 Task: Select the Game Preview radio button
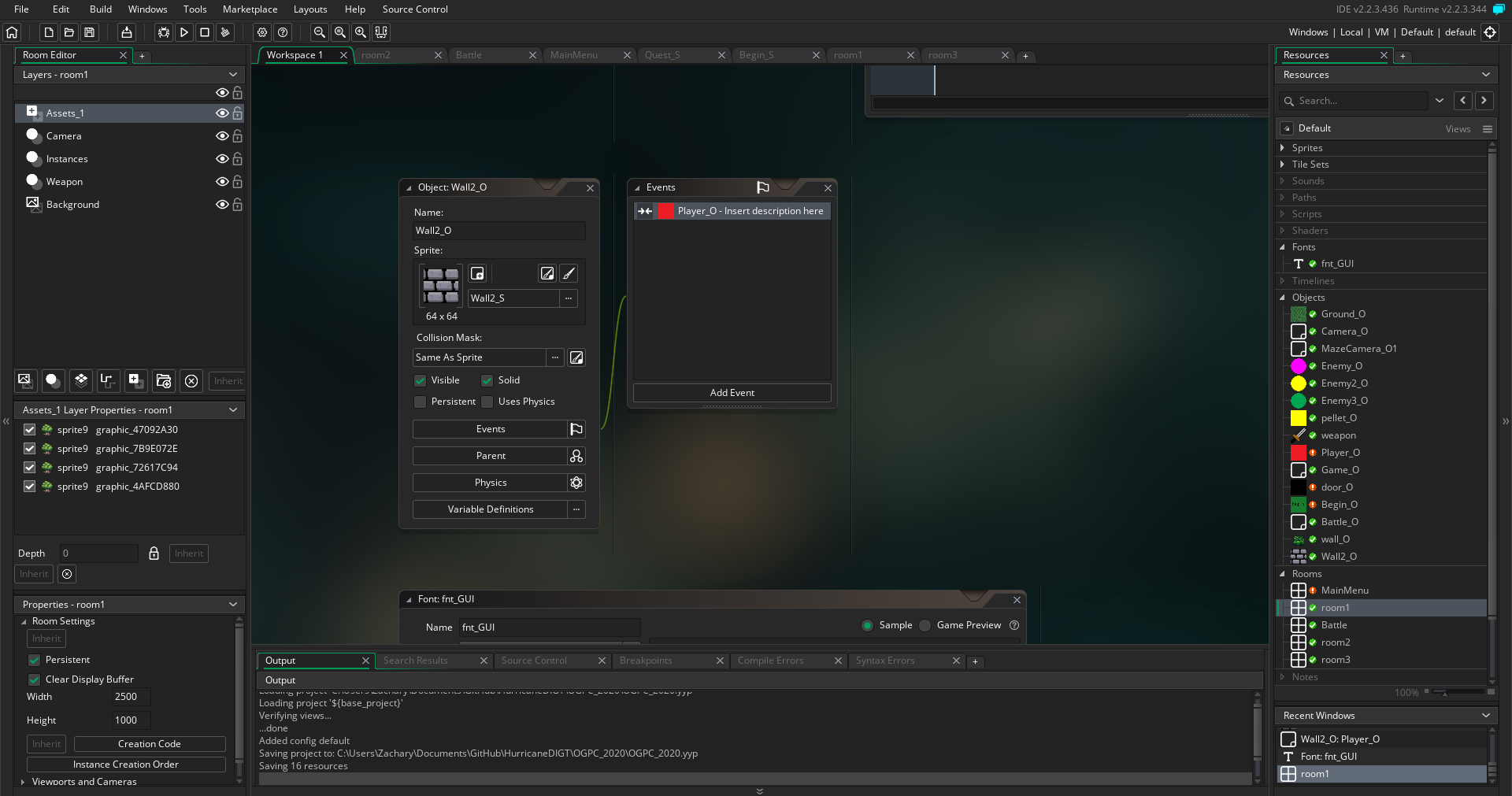click(925, 625)
